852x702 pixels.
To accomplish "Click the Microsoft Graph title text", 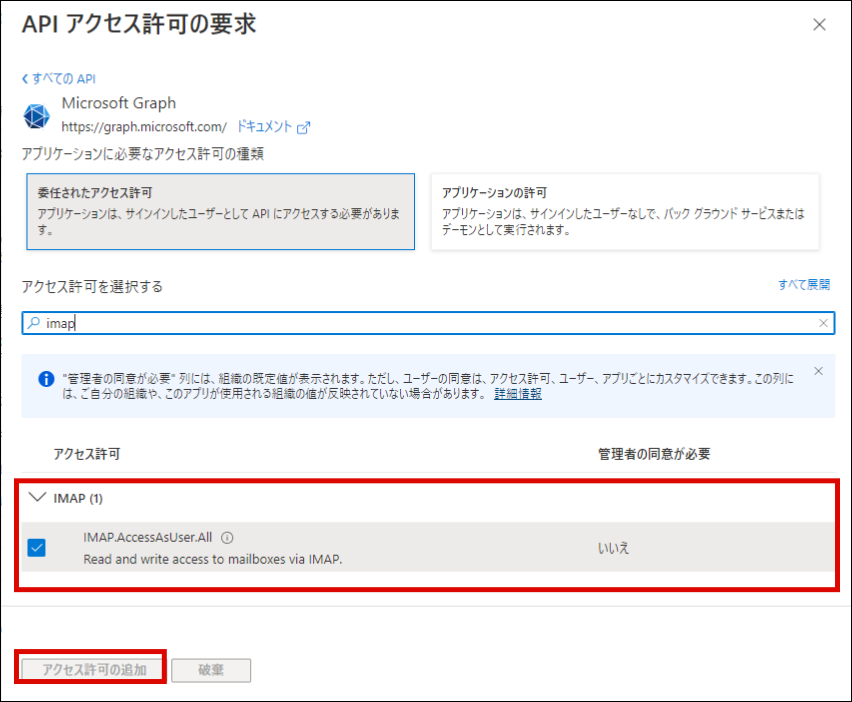I will click(119, 103).
